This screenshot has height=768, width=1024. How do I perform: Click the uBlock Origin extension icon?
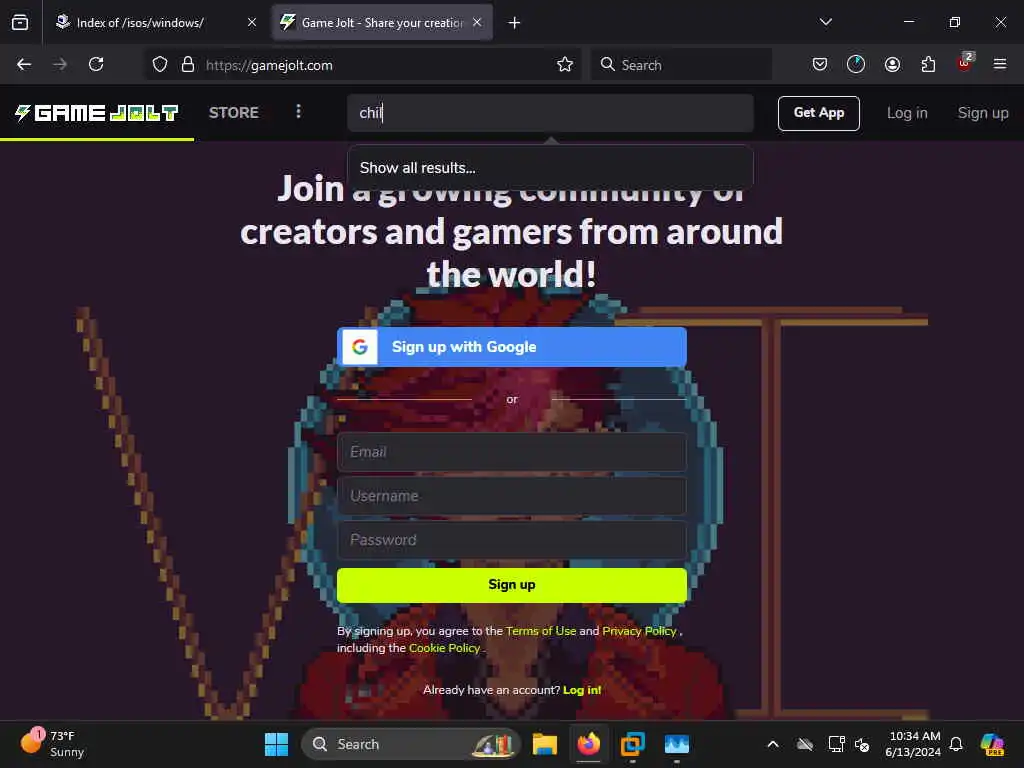965,63
